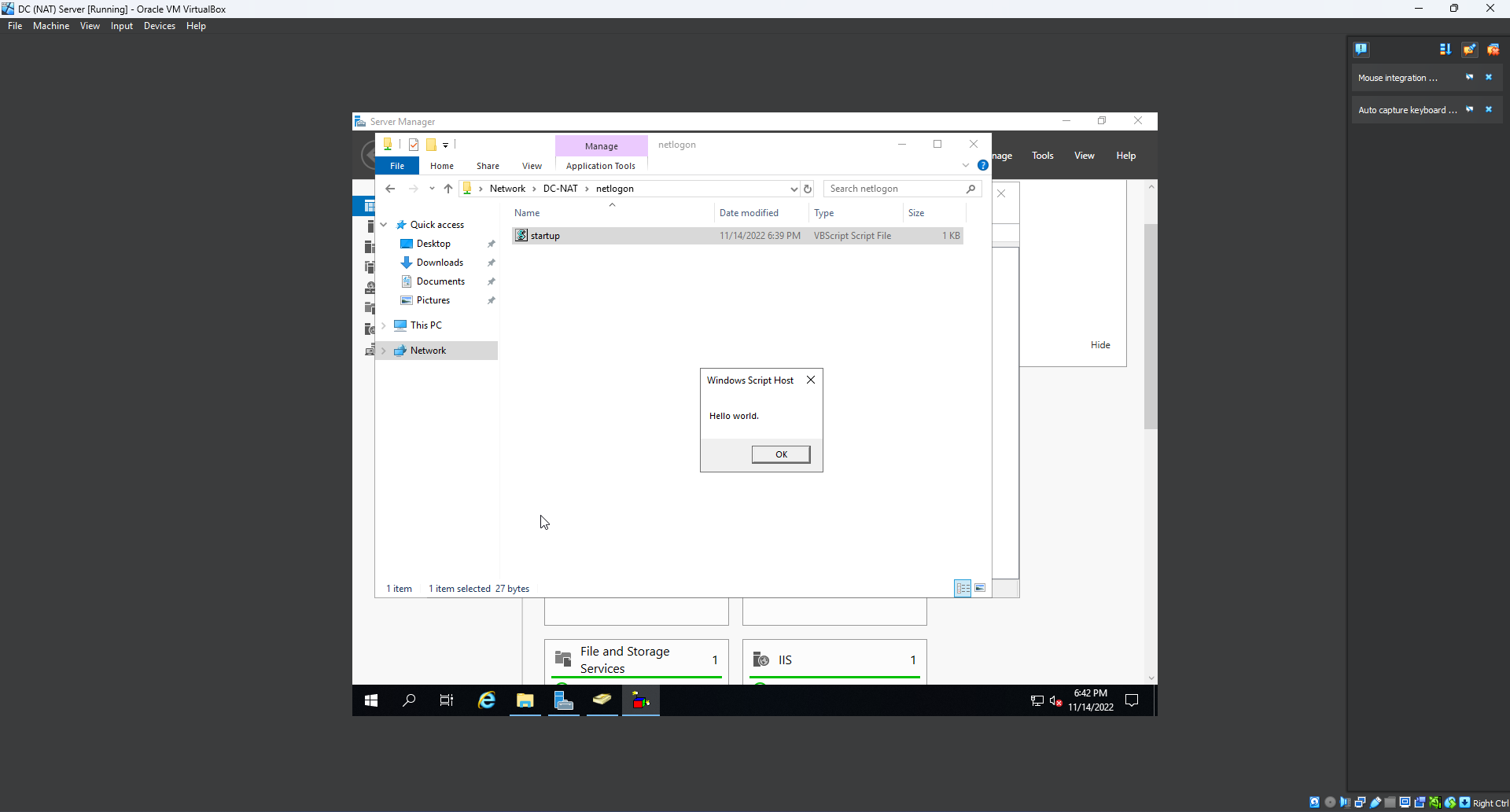Viewport: 1510px width, 812px height.
Task: Click Server Manager vertical scrollbar
Action: tap(1151, 326)
